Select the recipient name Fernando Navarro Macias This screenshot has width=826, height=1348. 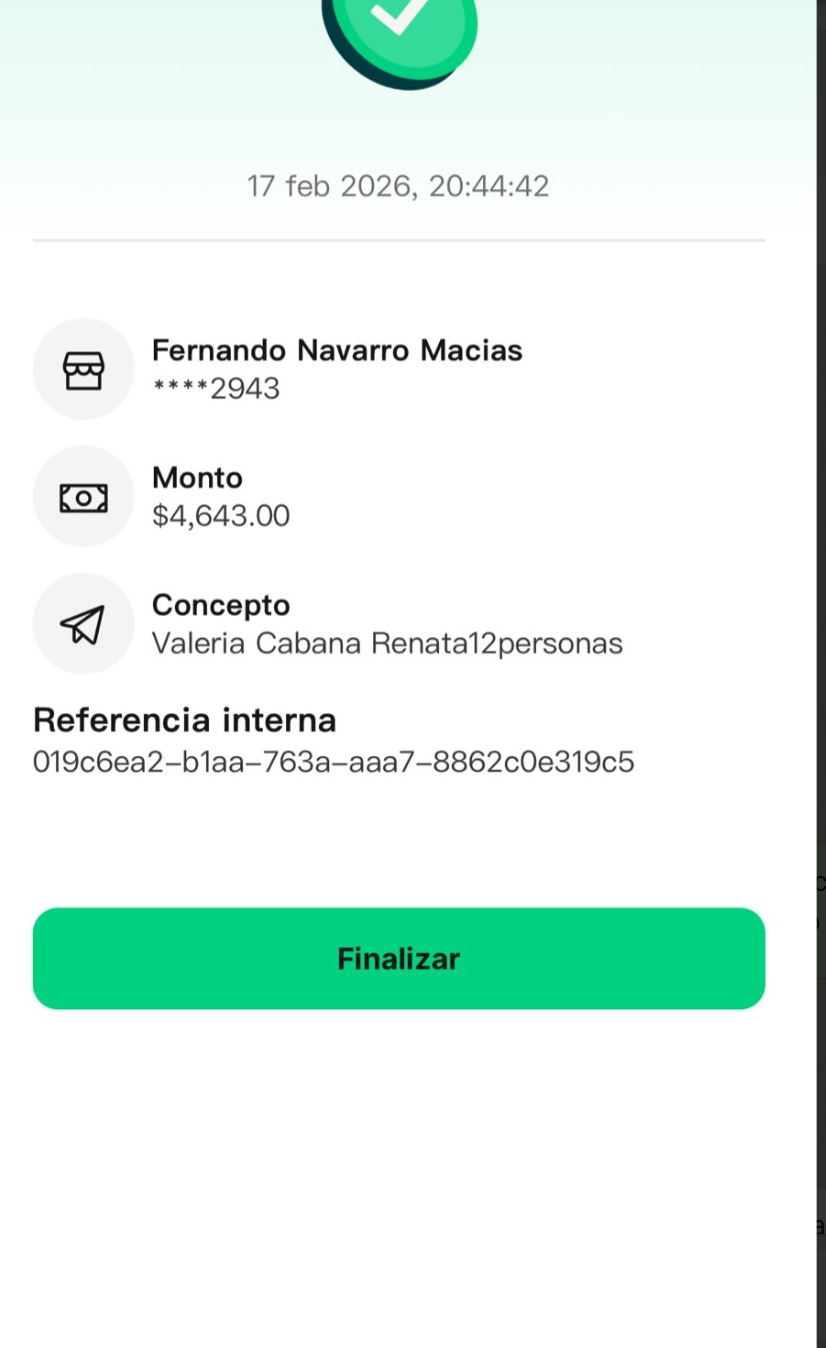click(x=337, y=351)
